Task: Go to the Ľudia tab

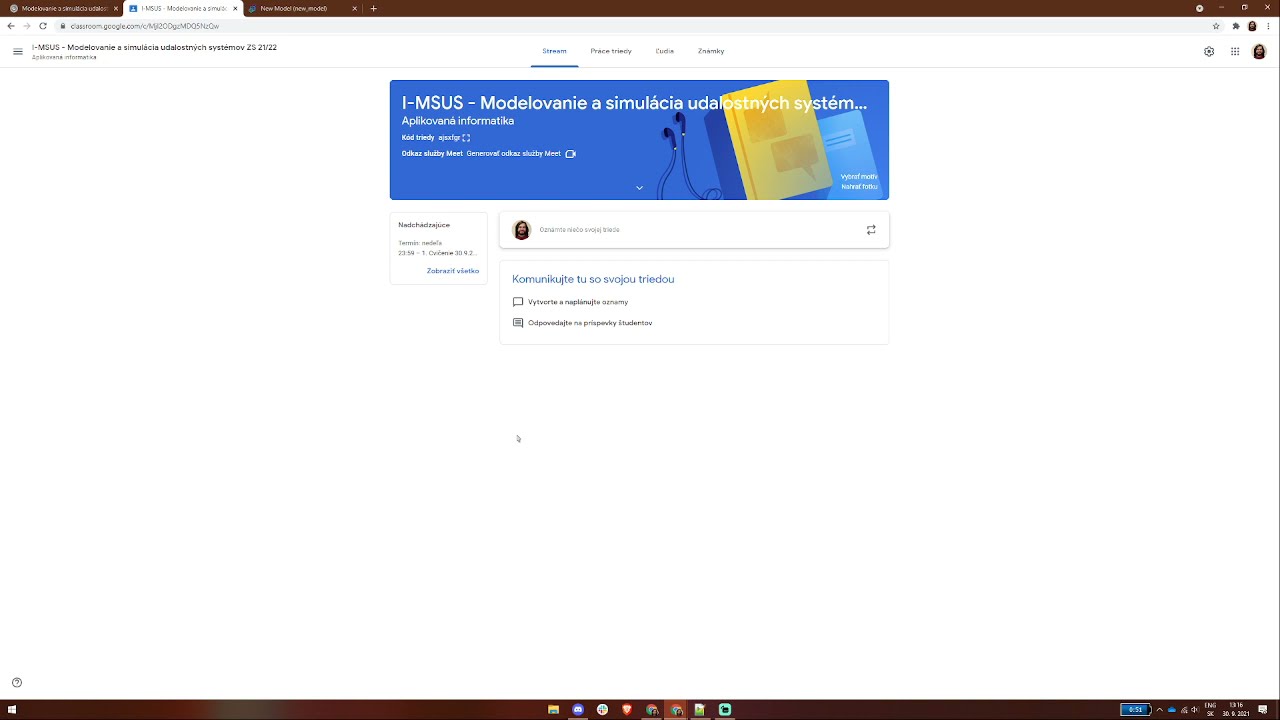Action: (665, 51)
